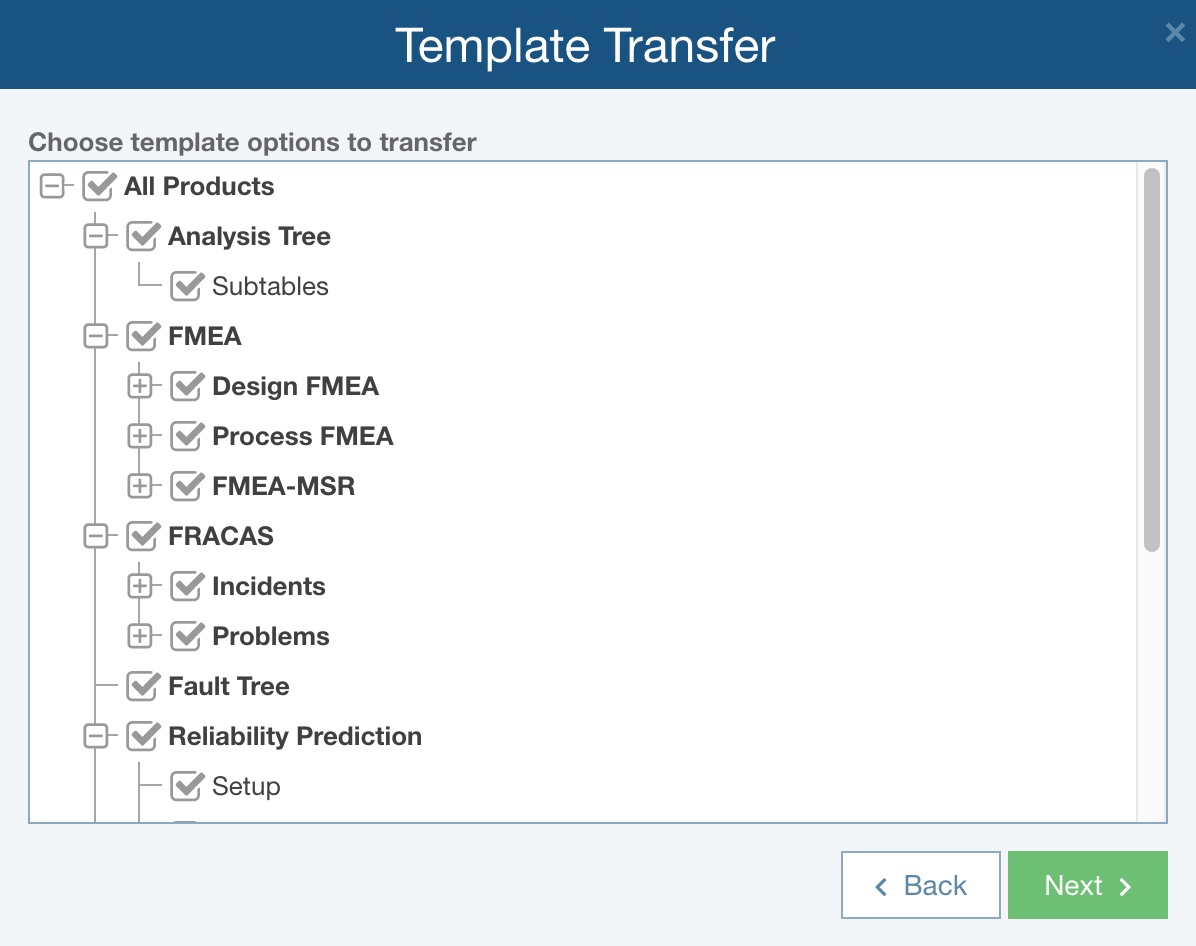The image size is (1196, 946).
Task: Toggle the Setup checkbox
Action: pos(187,787)
